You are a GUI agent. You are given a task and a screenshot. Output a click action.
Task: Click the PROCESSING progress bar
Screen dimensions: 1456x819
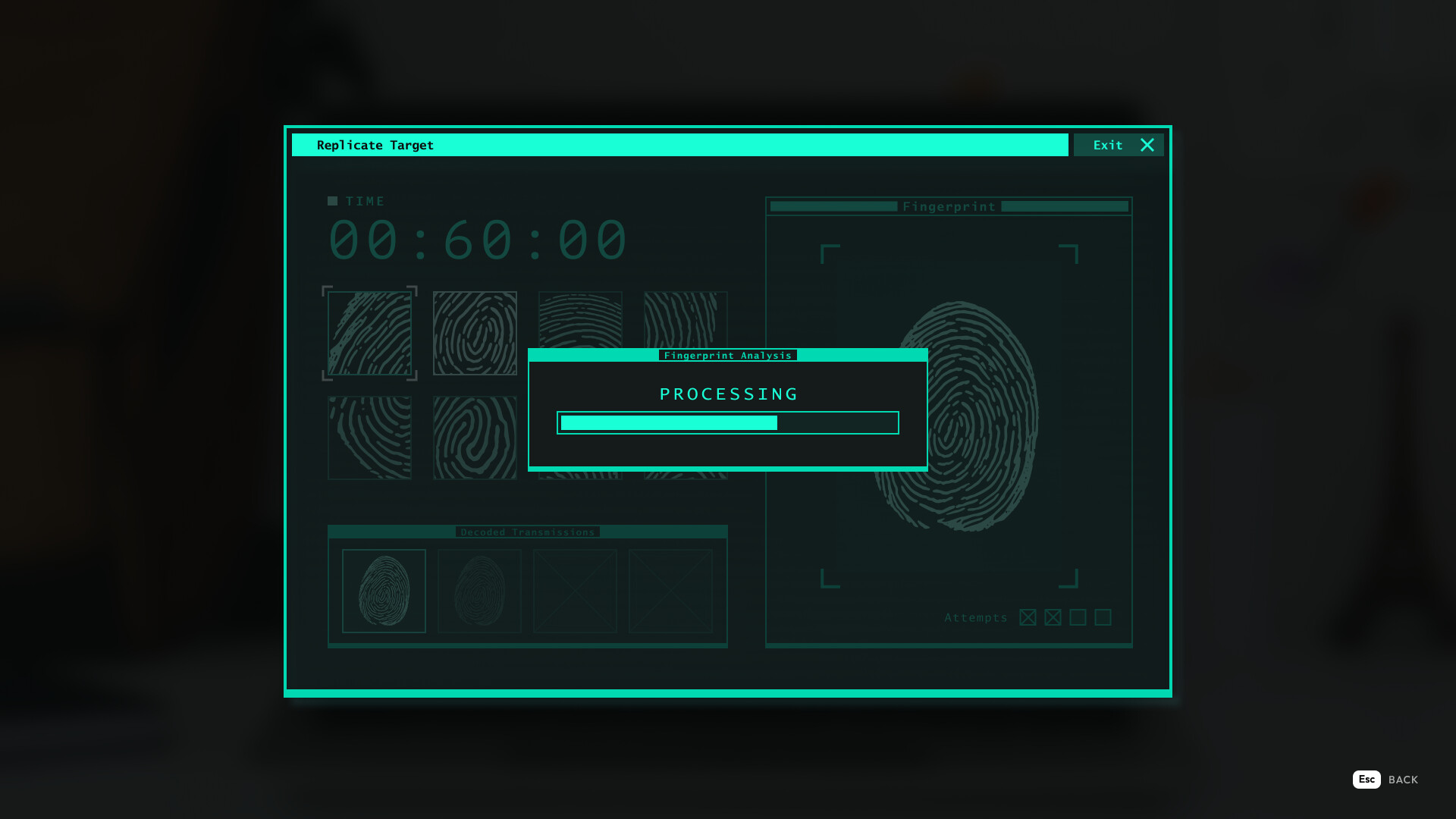pyautogui.click(x=728, y=422)
